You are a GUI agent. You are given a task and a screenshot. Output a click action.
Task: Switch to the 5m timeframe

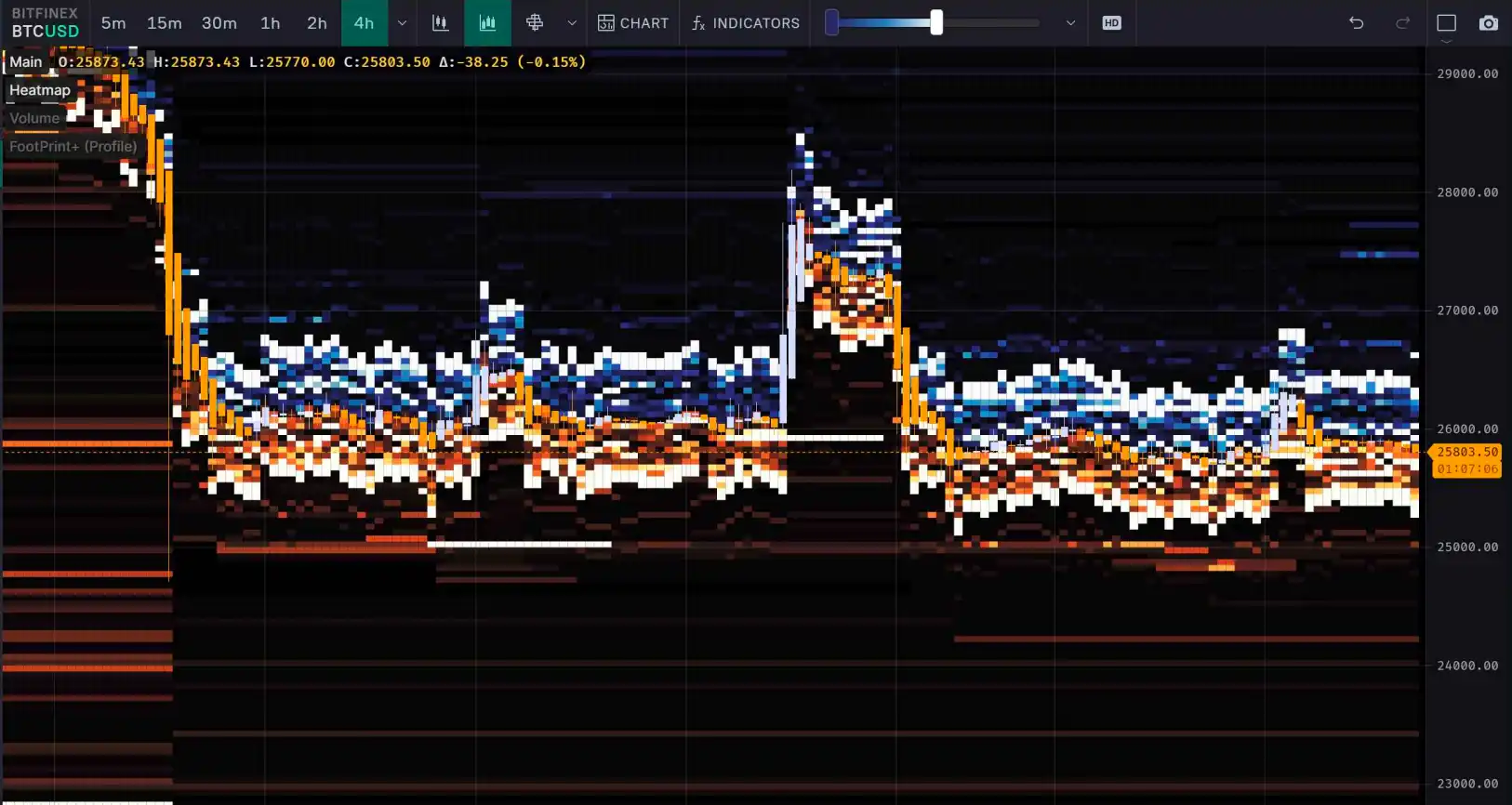(x=113, y=23)
